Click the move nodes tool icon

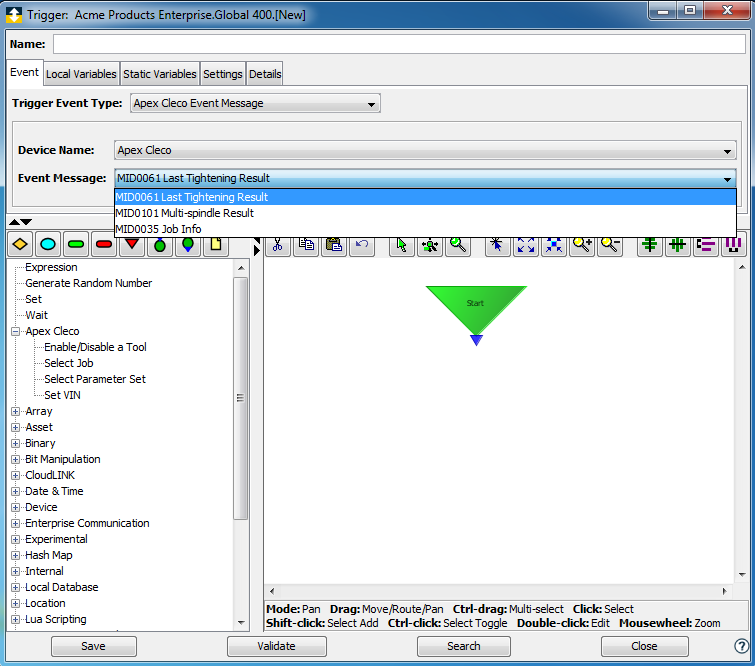tap(430, 245)
